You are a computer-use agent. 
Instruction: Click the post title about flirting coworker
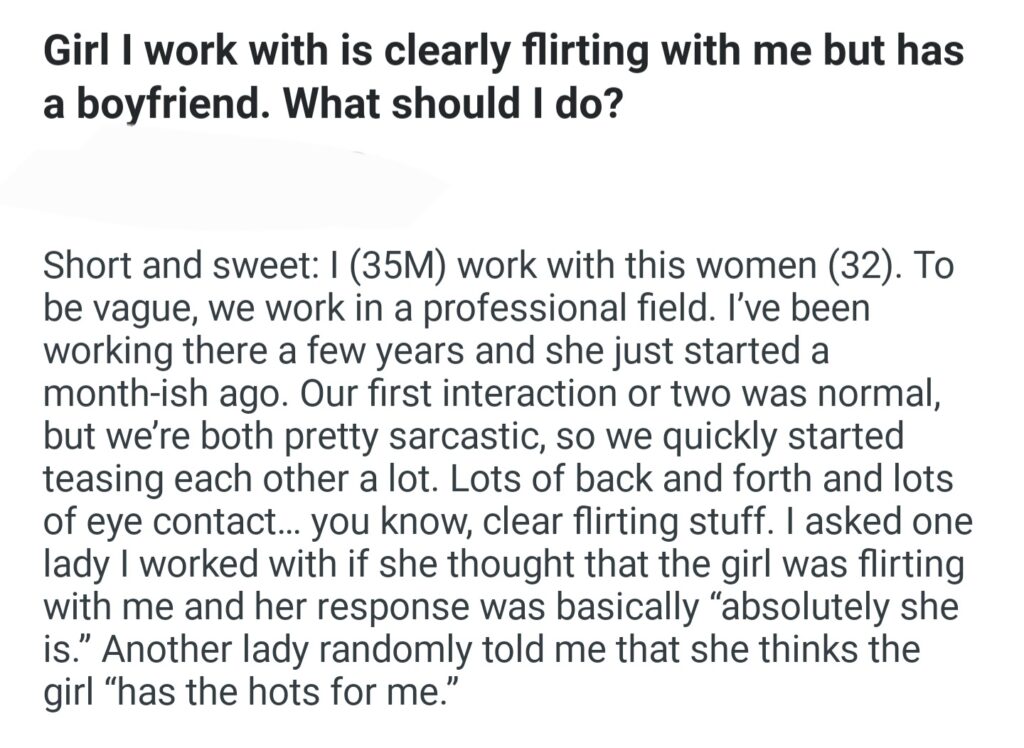502,52
